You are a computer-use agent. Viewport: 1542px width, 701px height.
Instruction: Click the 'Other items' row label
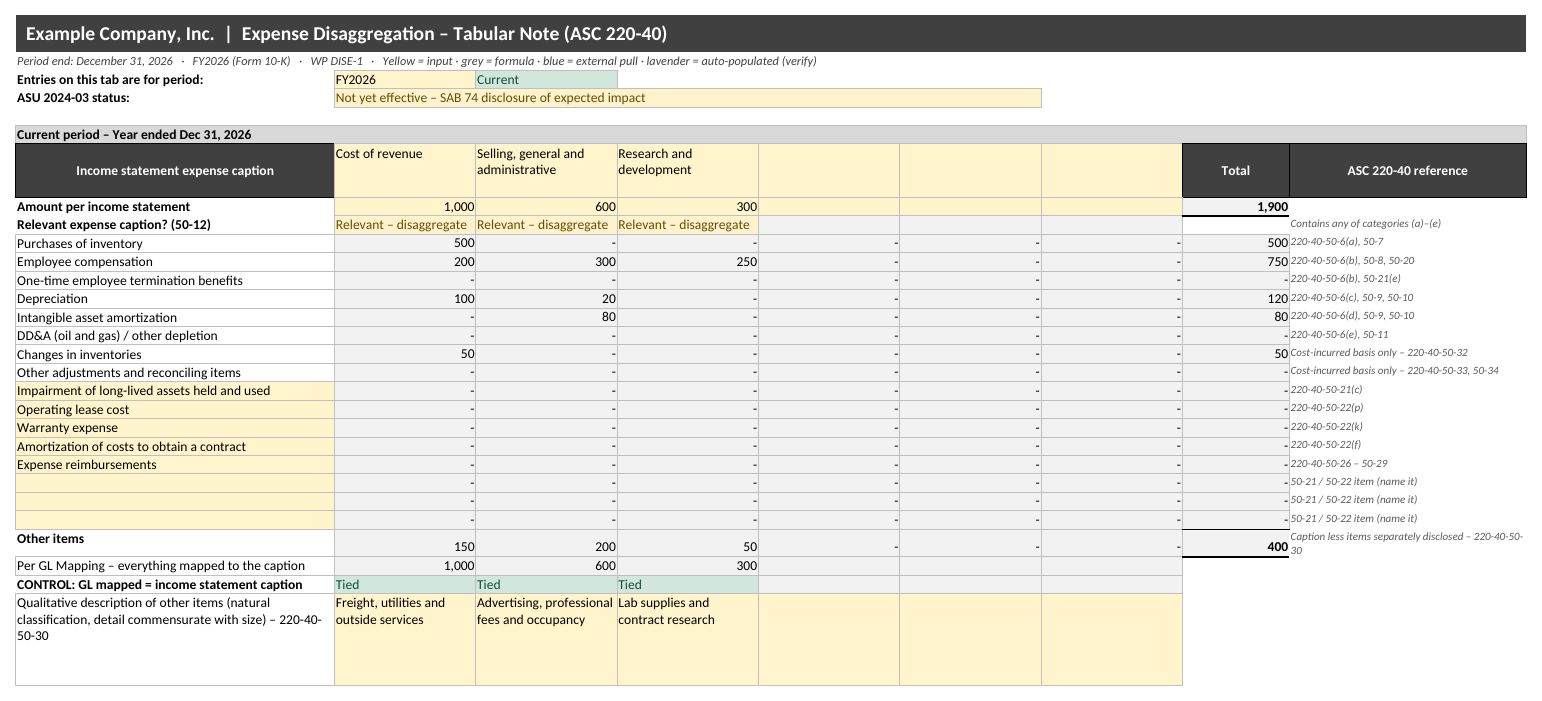(x=175, y=543)
